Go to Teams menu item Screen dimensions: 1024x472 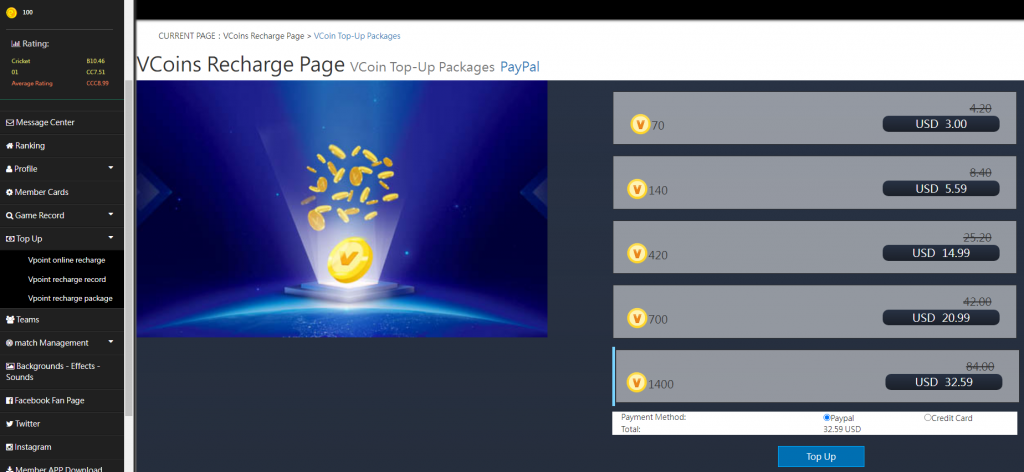pyautogui.click(x=61, y=320)
